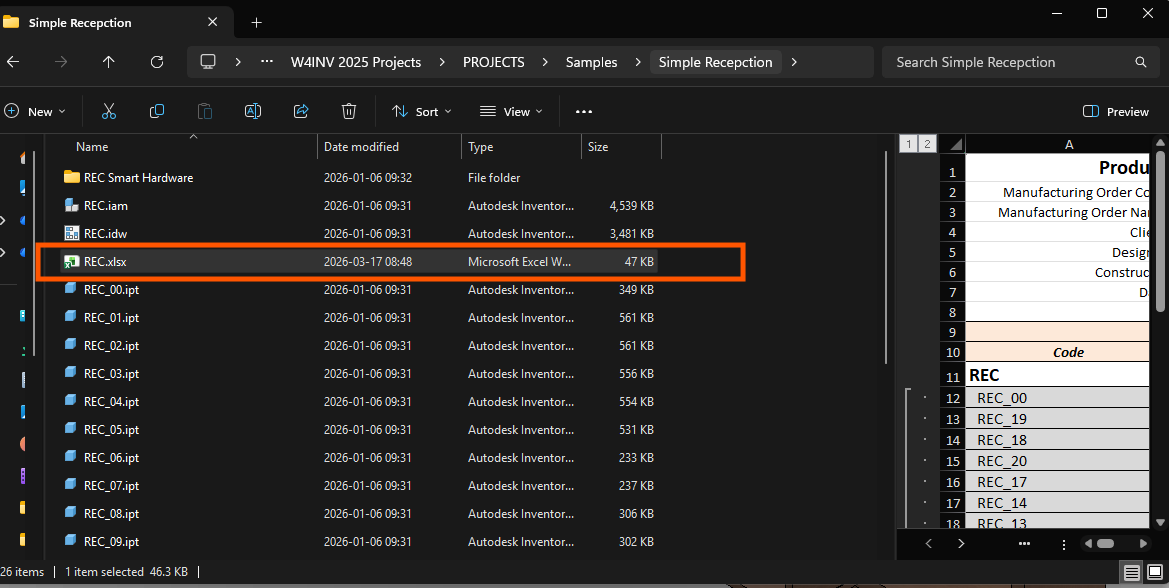
Task: Navigate to PROJECTS in the breadcrumb
Action: [494, 62]
